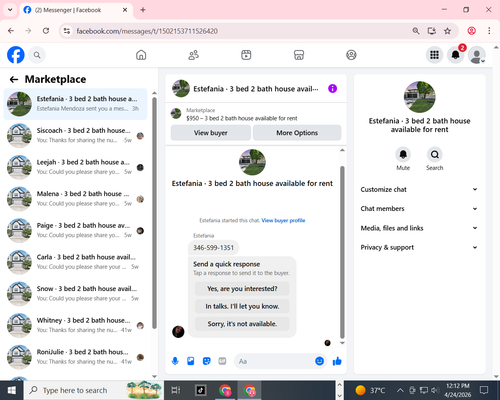Image resolution: width=500 pixels, height=400 pixels.
Task: Send quick response 'Yes, are you interested?'
Action: [242, 289]
